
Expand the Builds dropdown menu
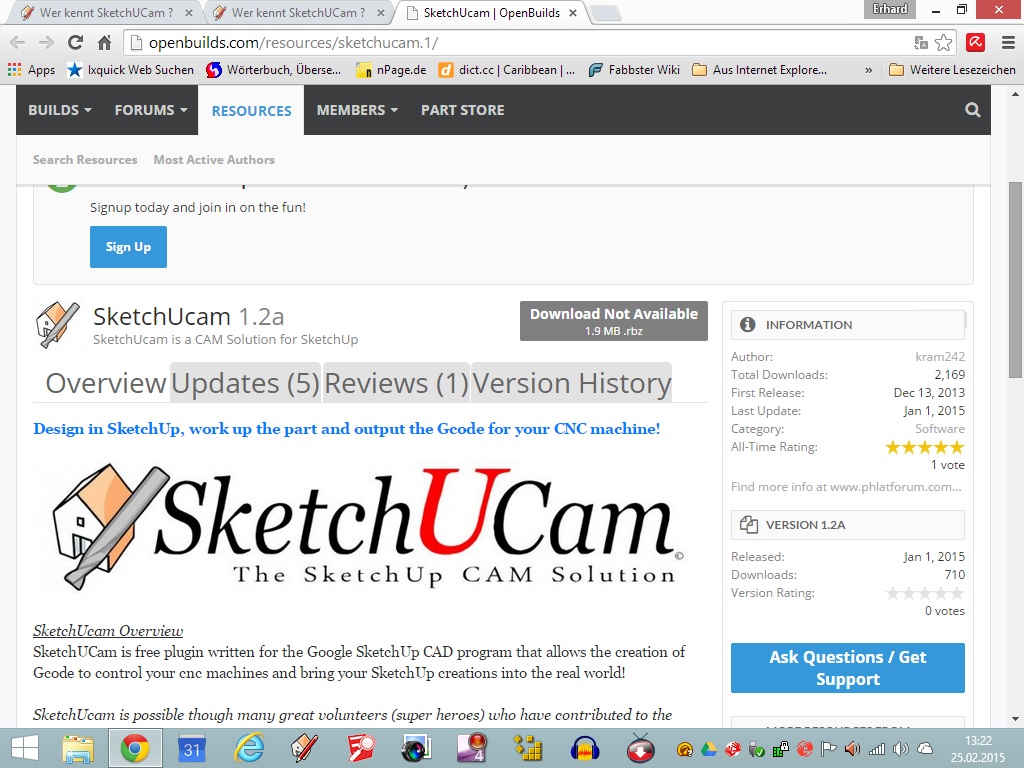59,110
